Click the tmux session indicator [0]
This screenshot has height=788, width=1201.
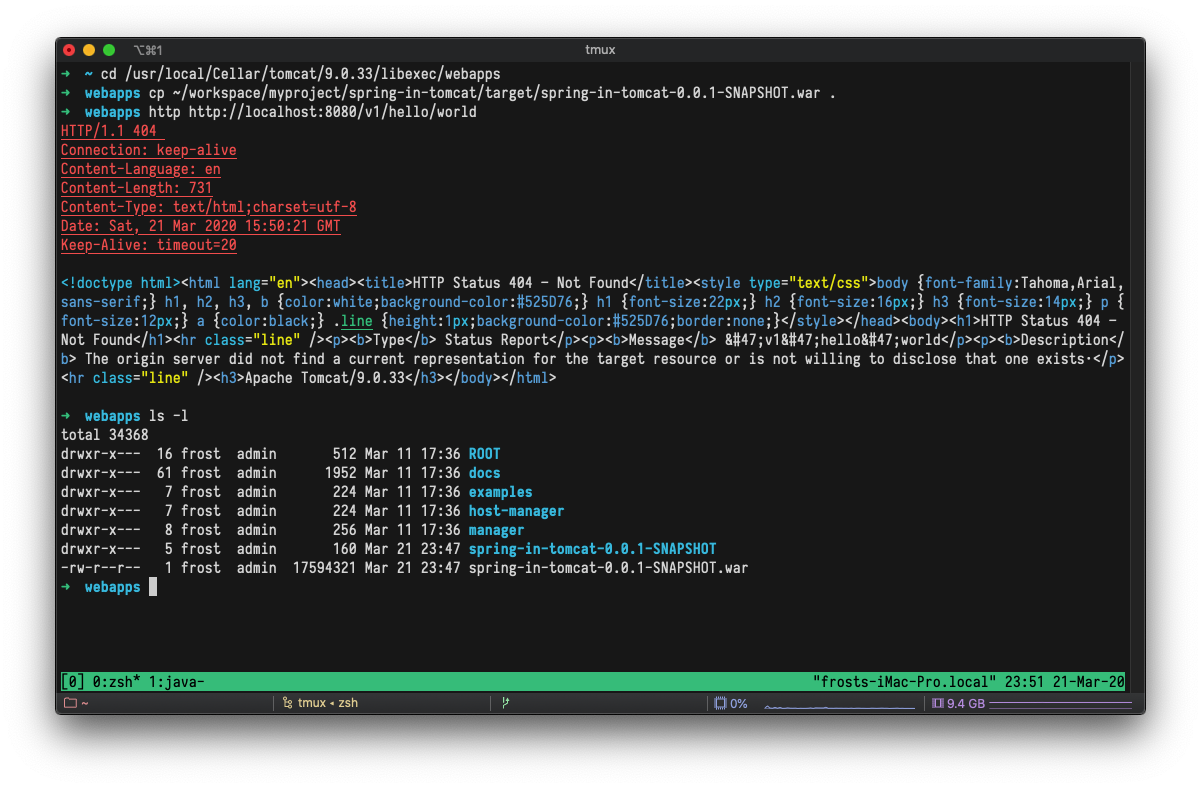(x=73, y=682)
